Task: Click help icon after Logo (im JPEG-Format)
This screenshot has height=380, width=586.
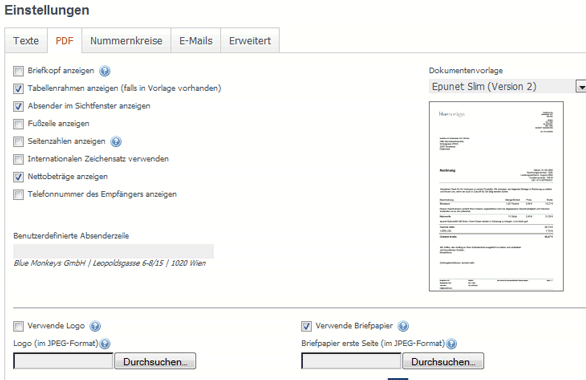Action: point(105,343)
